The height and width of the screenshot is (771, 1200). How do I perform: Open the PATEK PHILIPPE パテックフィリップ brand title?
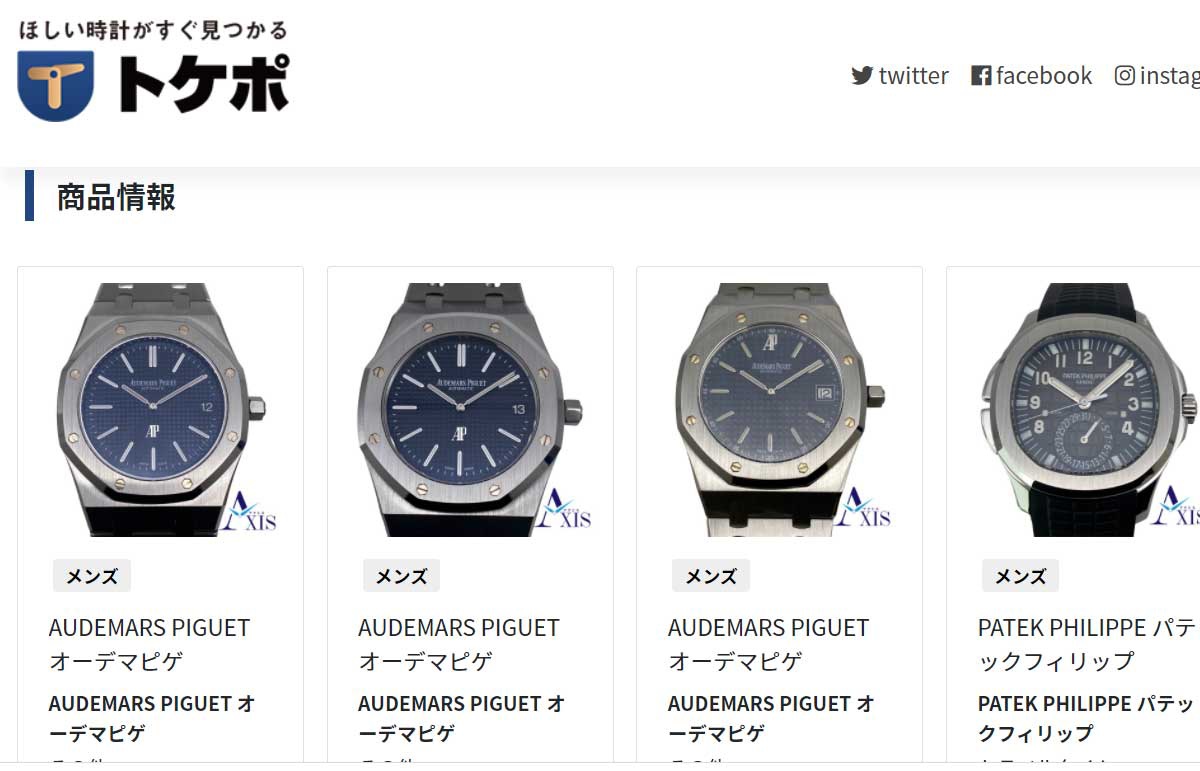click(x=1088, y=644)
